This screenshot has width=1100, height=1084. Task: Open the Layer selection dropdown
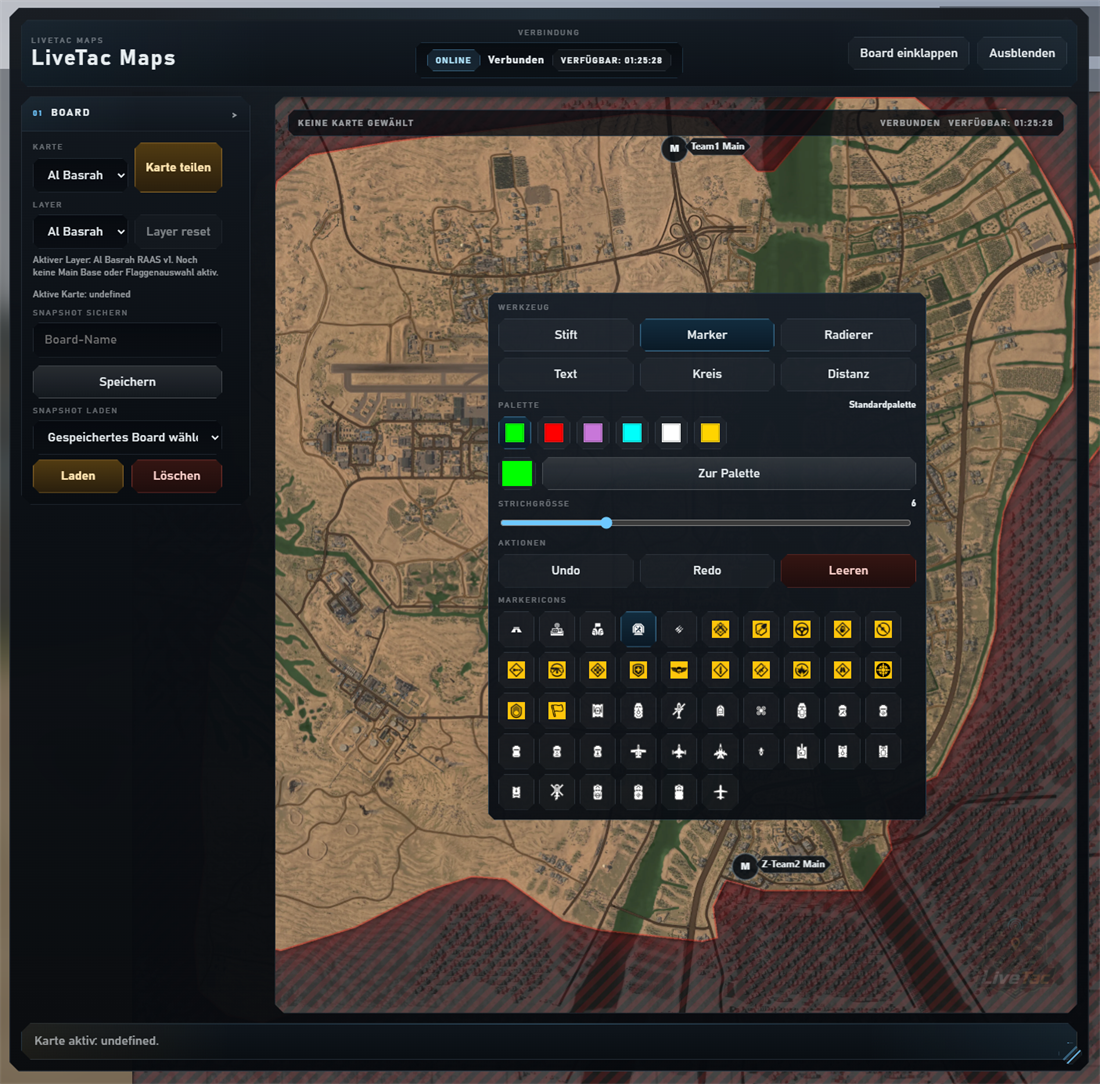tap(81, 232)
